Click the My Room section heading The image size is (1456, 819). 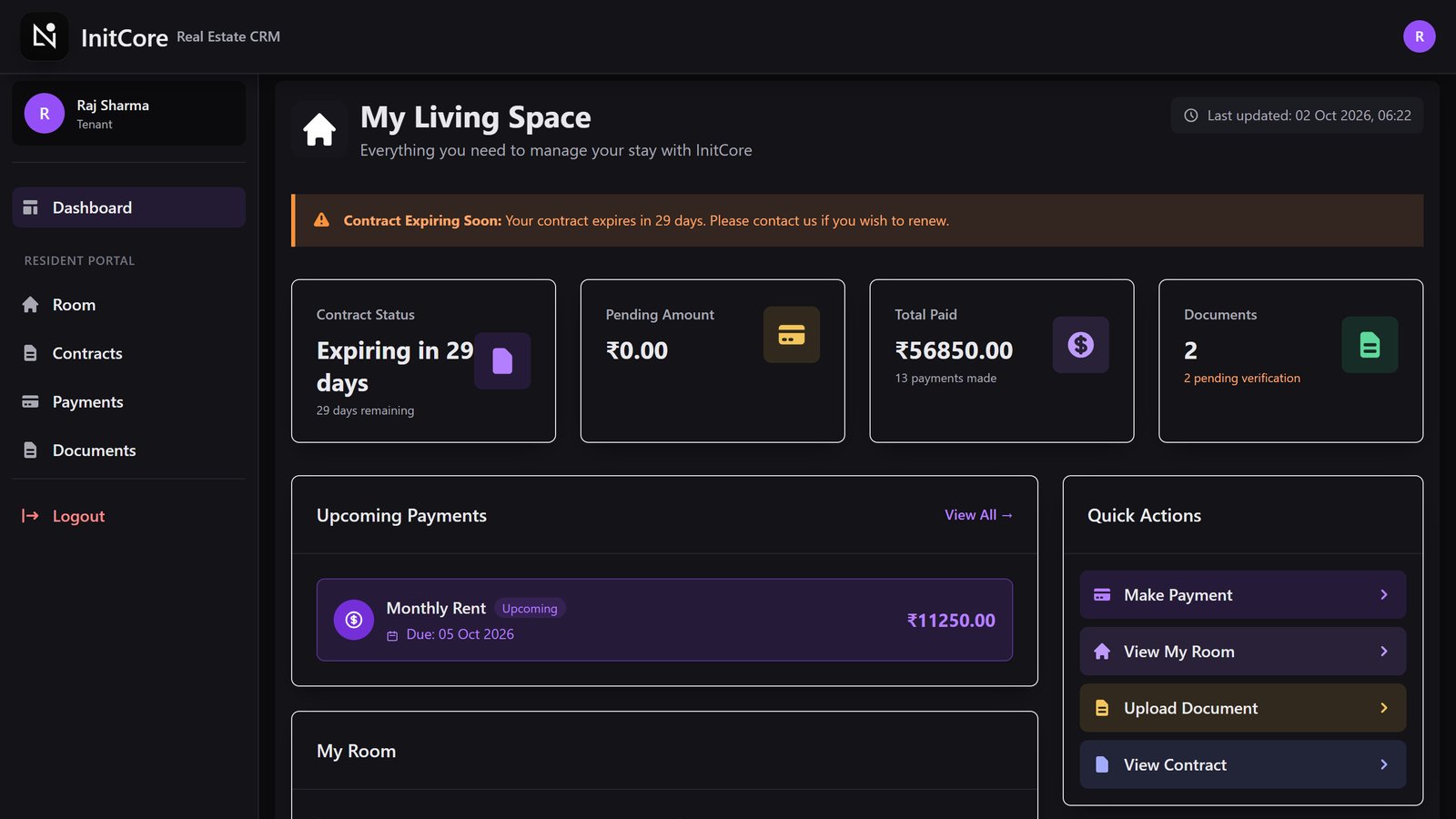pos(356,751)
